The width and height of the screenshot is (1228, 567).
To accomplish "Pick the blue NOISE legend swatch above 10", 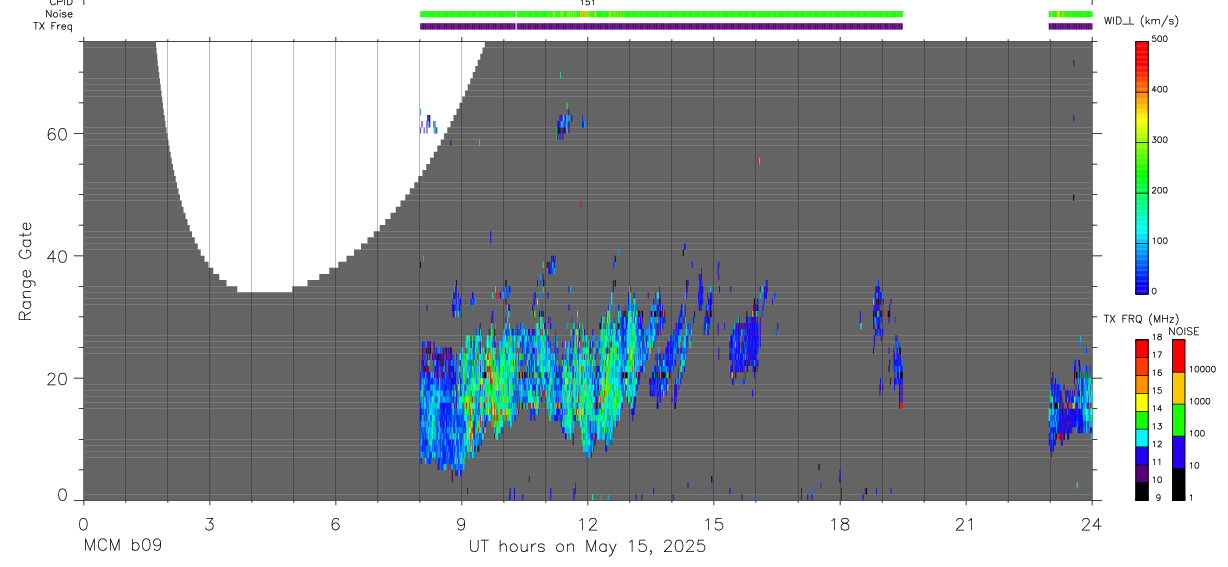I will (1178, 452).
